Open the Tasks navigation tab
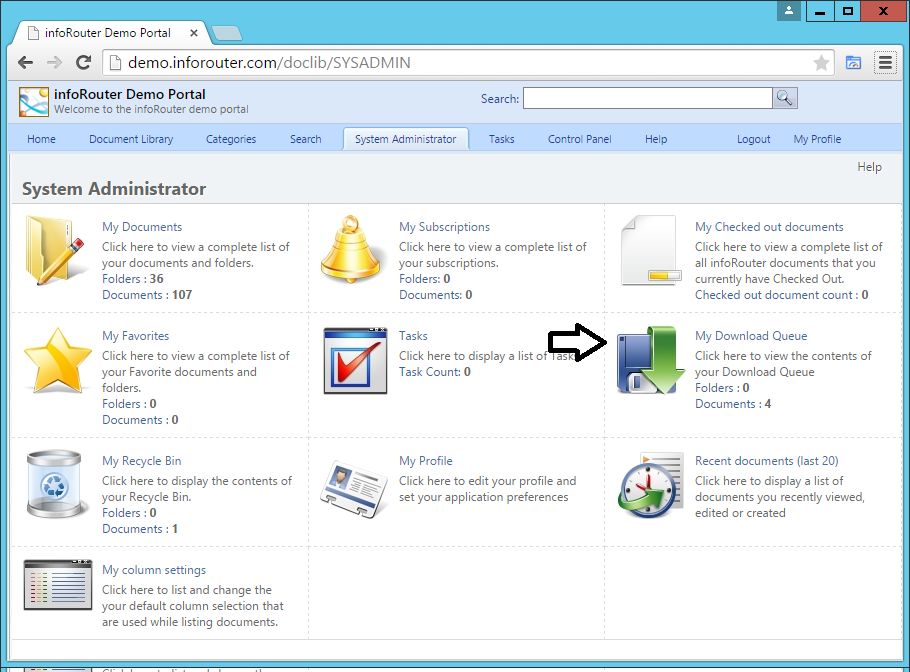 501,139
